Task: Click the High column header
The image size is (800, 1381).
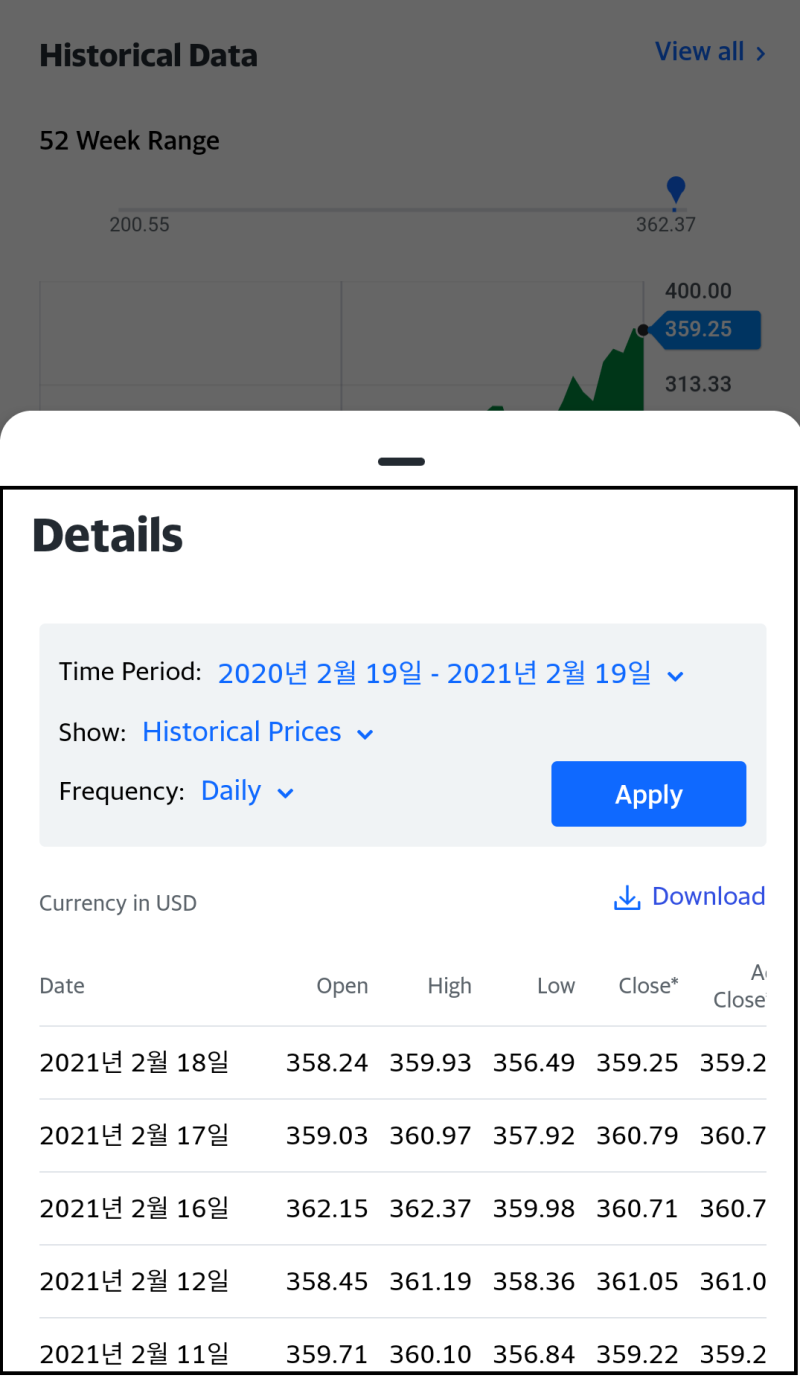Action: point(449,986)
